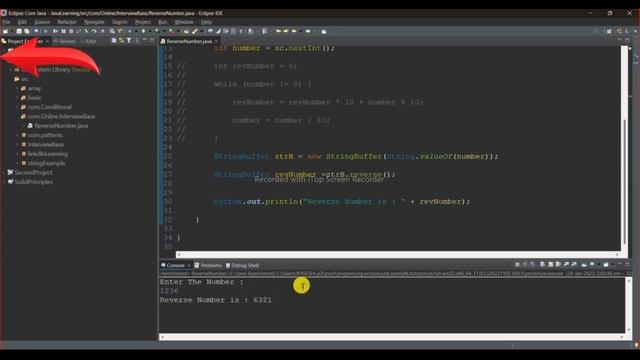This screenshot has height=360, width=640.
Task: Minimize the Project Explorer panel
Action: tap(144, 40)
